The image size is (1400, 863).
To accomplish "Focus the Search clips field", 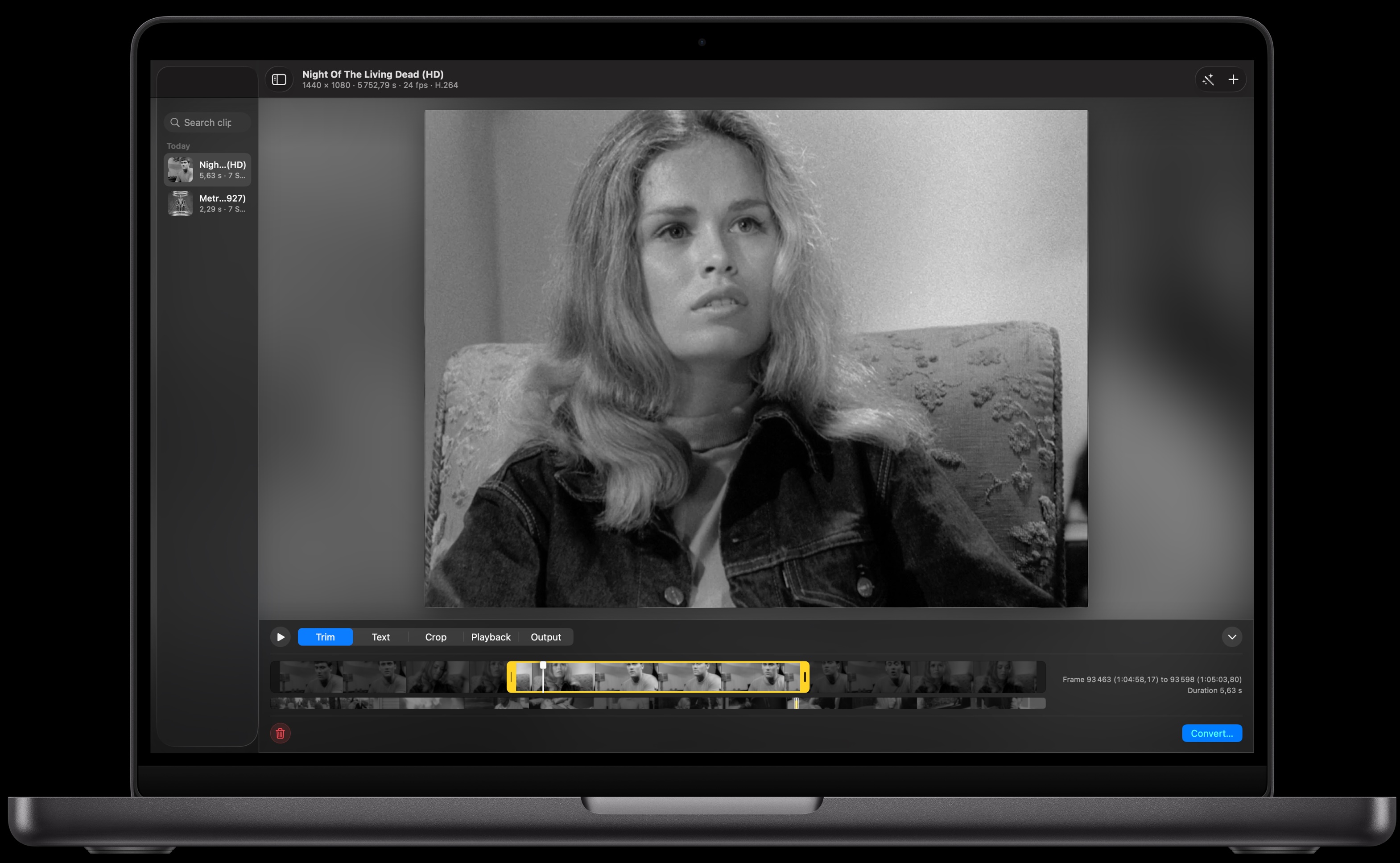I will (x=207, y=123).
